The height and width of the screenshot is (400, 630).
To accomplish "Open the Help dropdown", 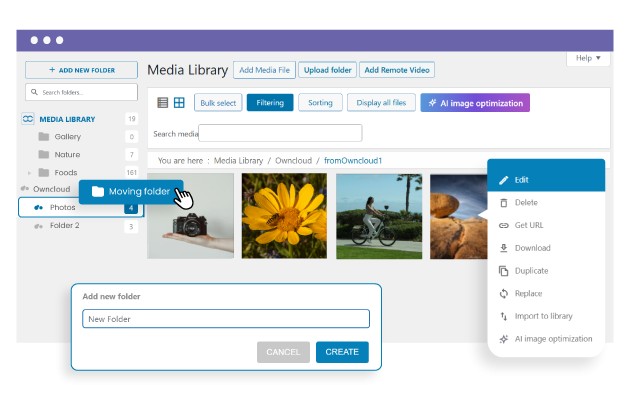I will pos(588,59).
